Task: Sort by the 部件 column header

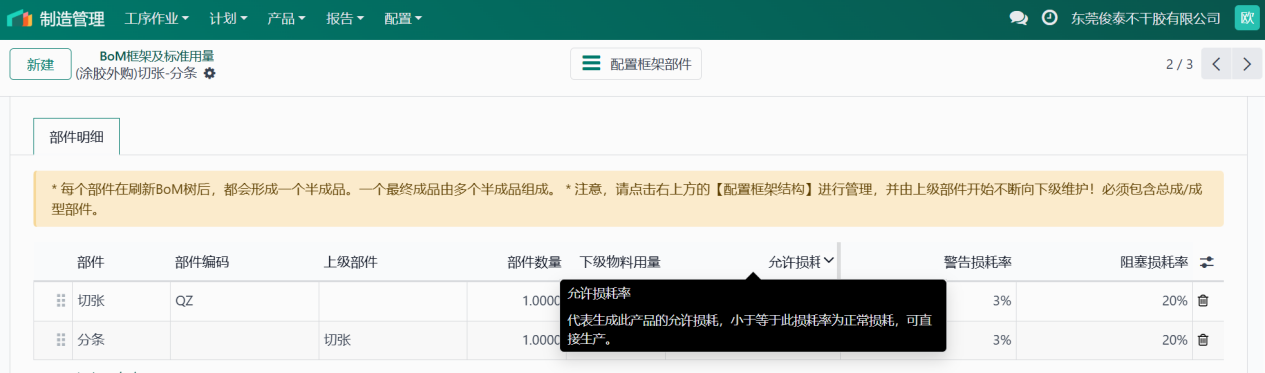Action: [x=91, y=262]
